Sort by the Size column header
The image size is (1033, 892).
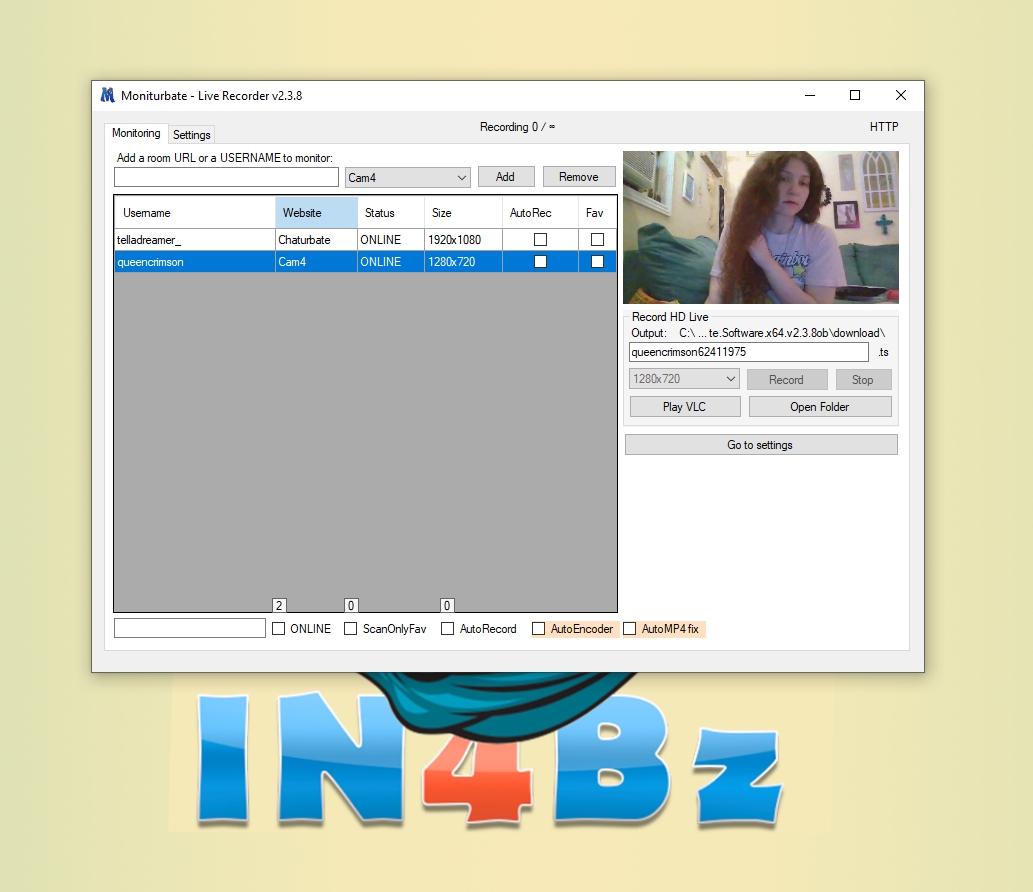click(463, 213)
